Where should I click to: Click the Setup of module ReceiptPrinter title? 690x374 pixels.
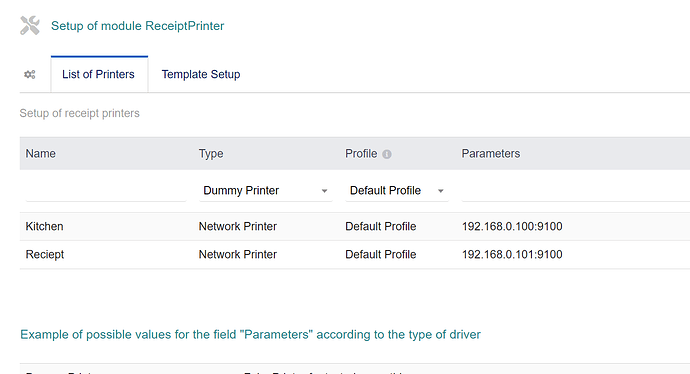[137, 26]
